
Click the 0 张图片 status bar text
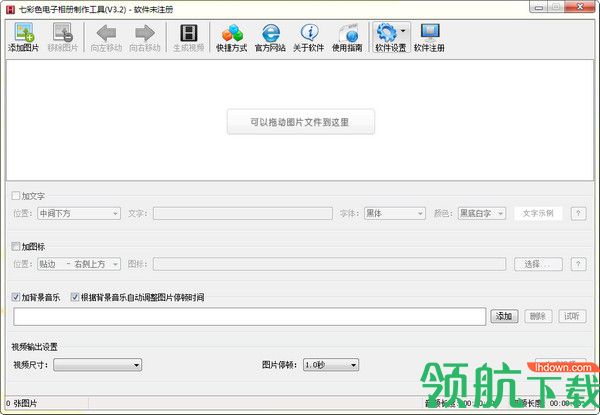point(21,403)
